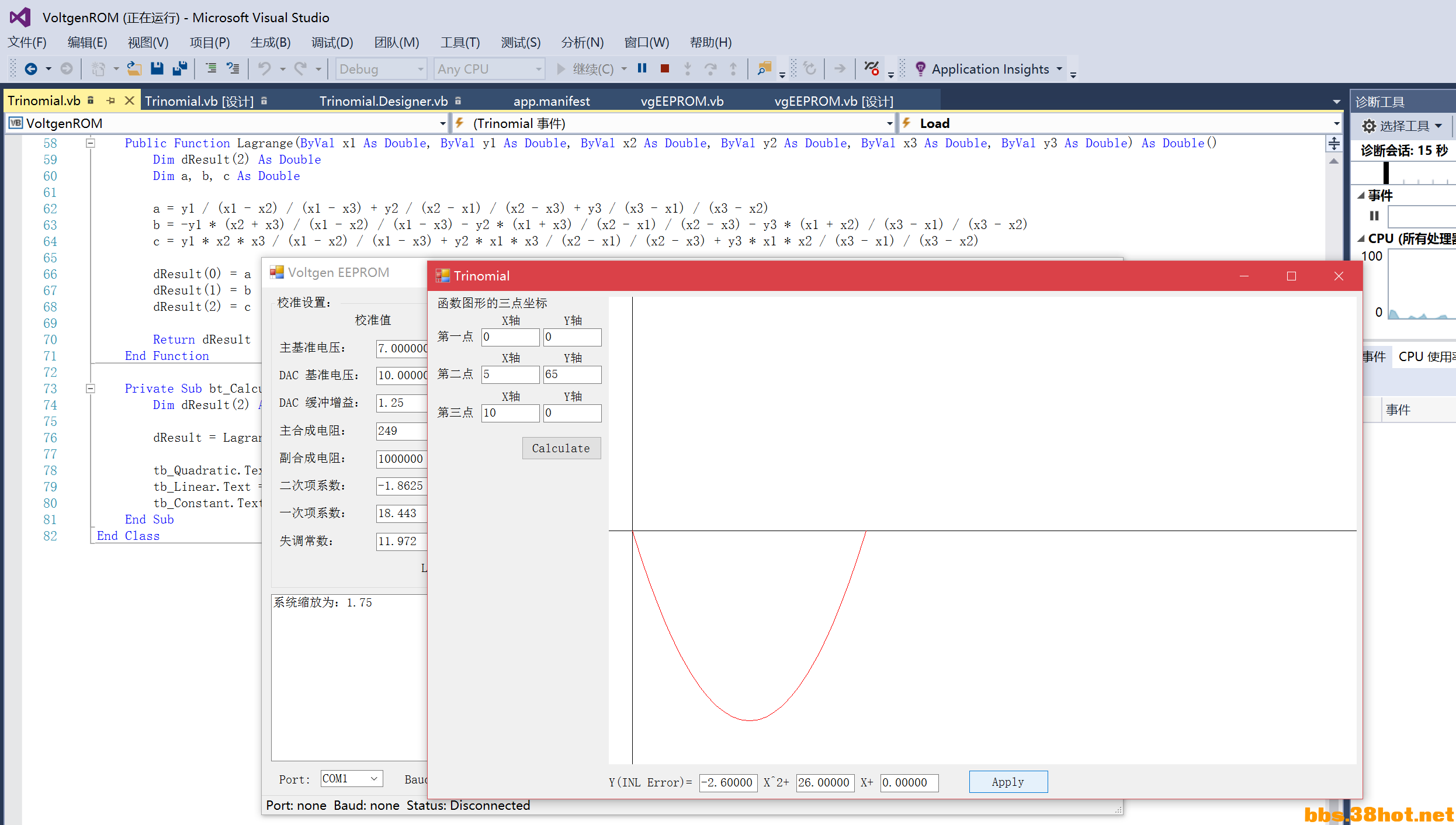The width and height of the screenshot is (1456, 825).
Task: Click the Calculate button in Trinomial window
Action: click(x=561, y=448)
